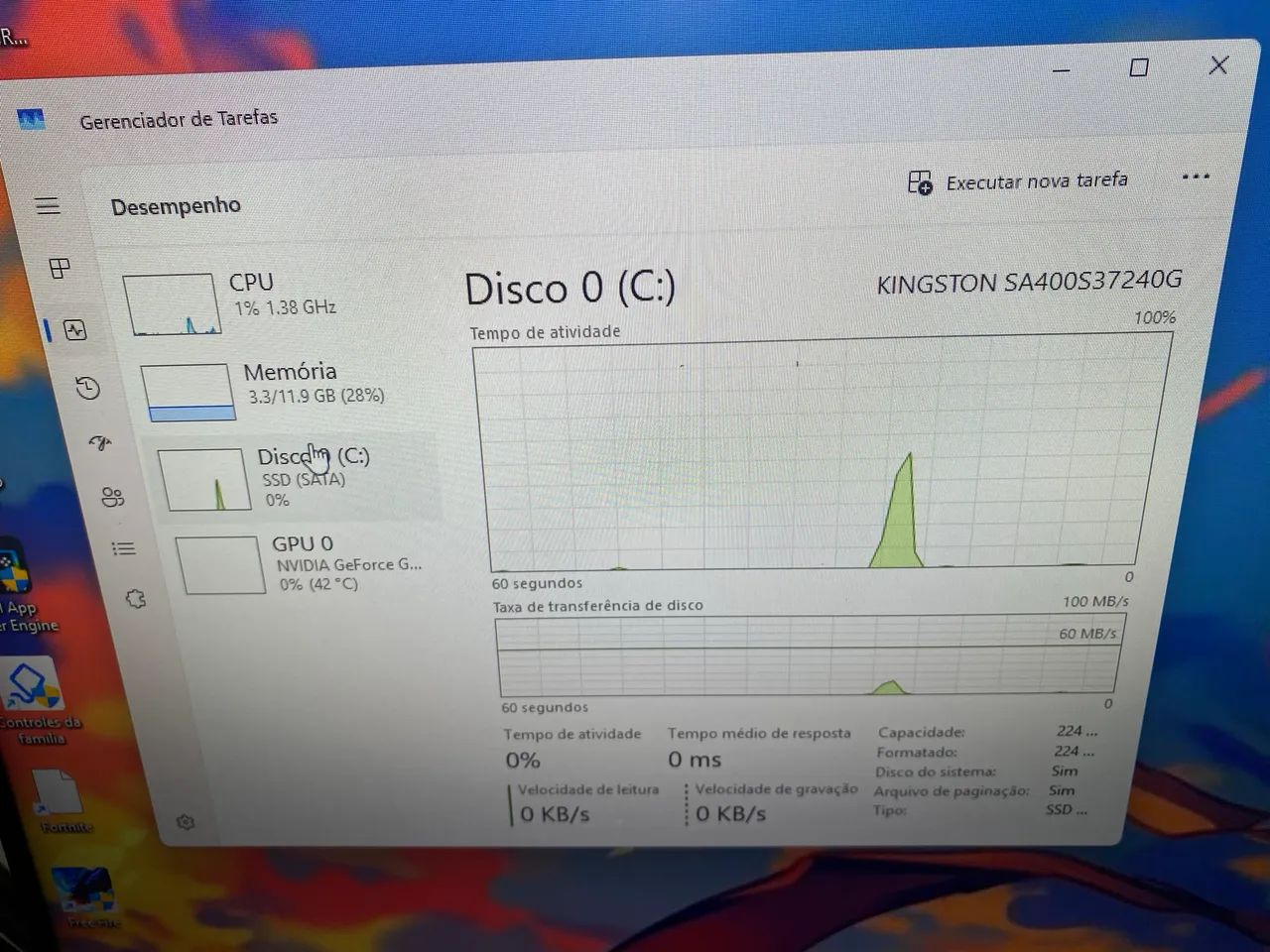Select the Performance page icon

pos(75,330)
